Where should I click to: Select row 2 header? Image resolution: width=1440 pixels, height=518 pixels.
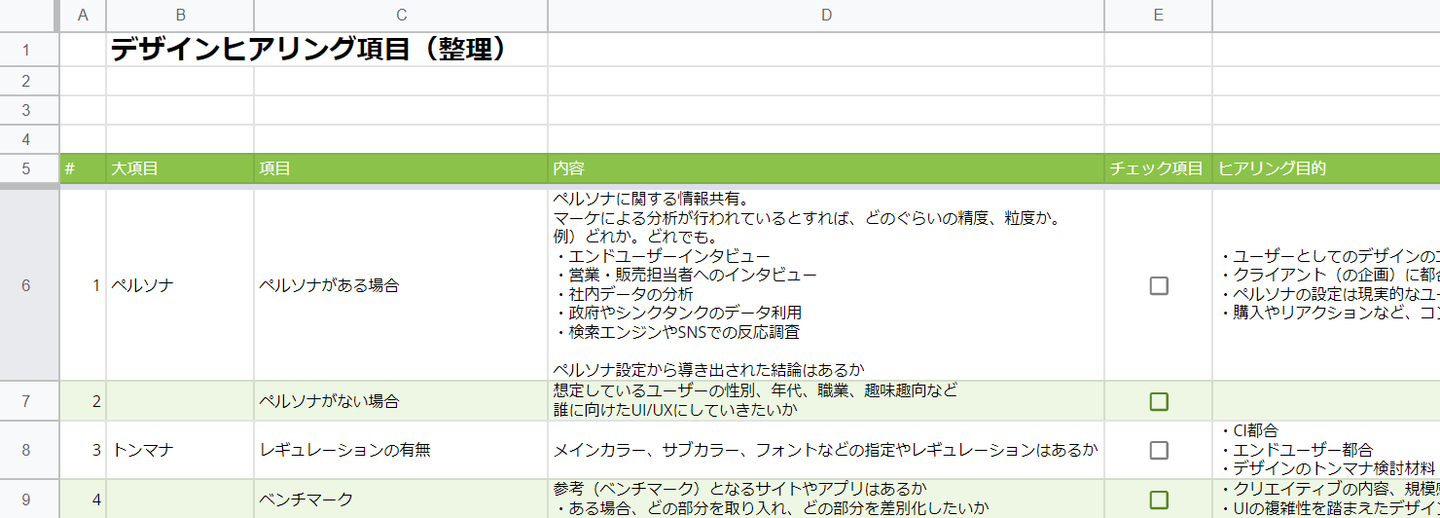[x=29, y=81]
